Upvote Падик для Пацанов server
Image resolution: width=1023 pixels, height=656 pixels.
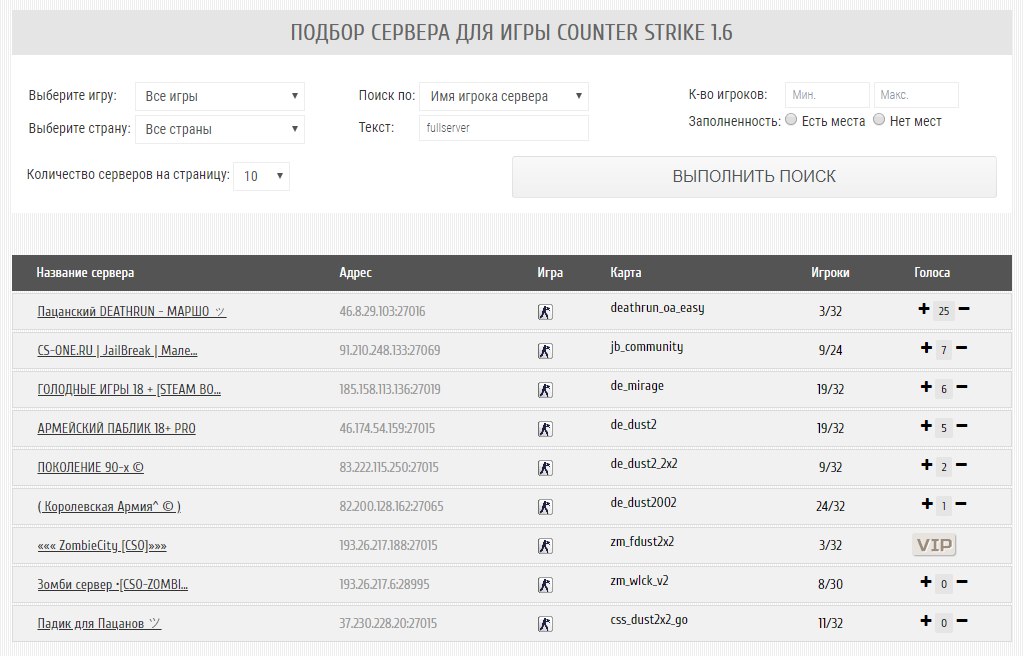(926, 621)
